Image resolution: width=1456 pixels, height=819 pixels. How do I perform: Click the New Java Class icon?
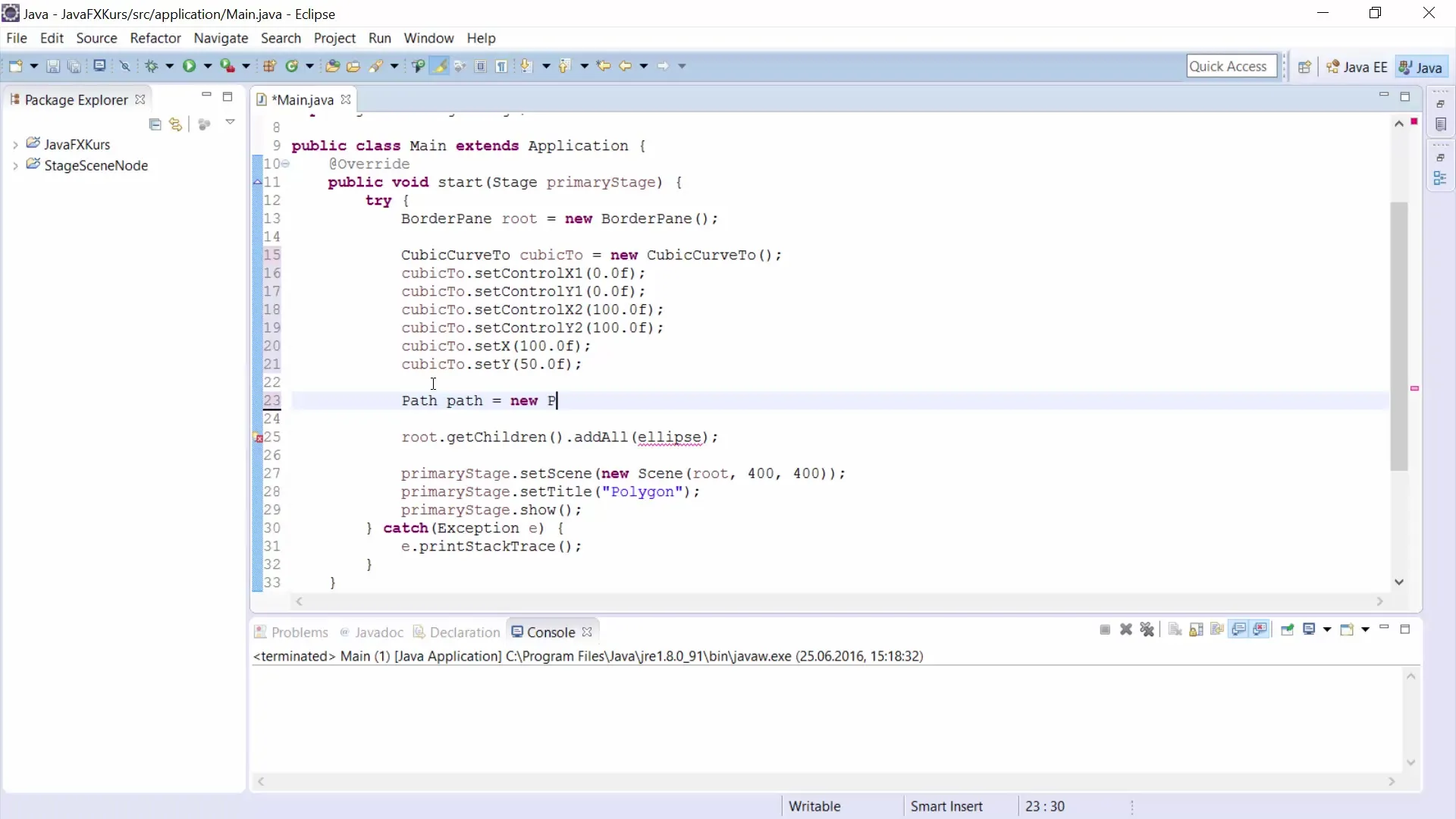click(x=292, y=66)
